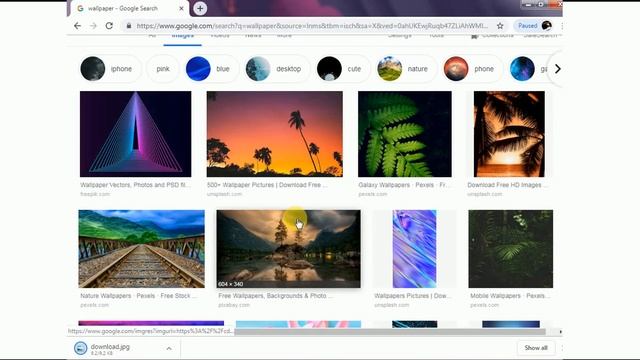Open the railway bridge thumbnail
Viewport: 640px width, 360px height.
tap(142, 249)
